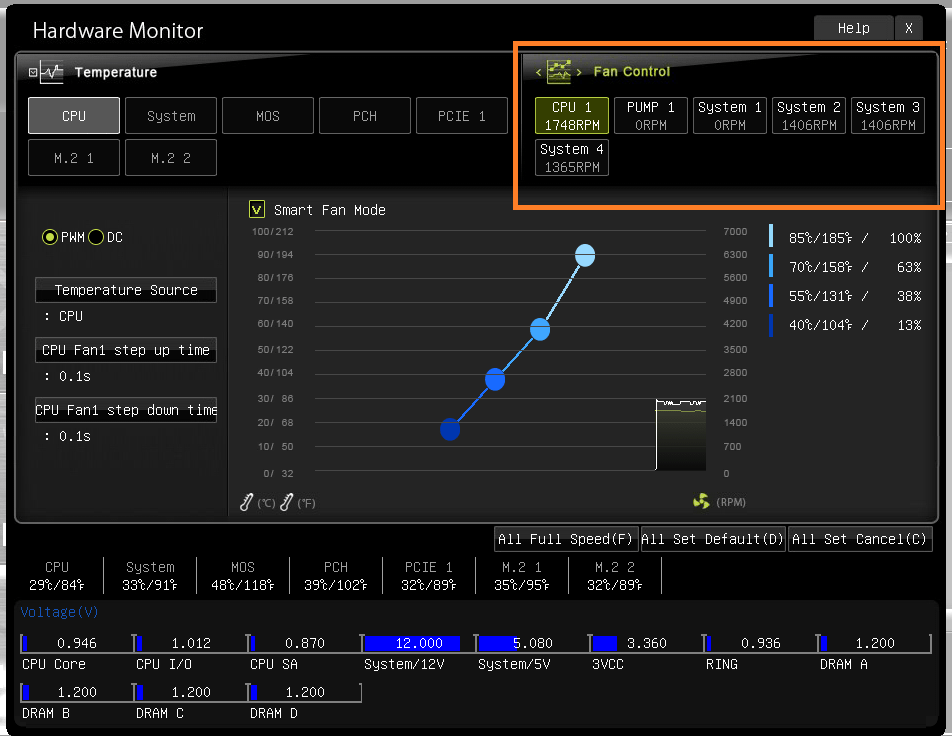The width and height of the screenshot is (952, 736).
Task: Open CPU Fan1 step up time setting
Action: [126, 350]
